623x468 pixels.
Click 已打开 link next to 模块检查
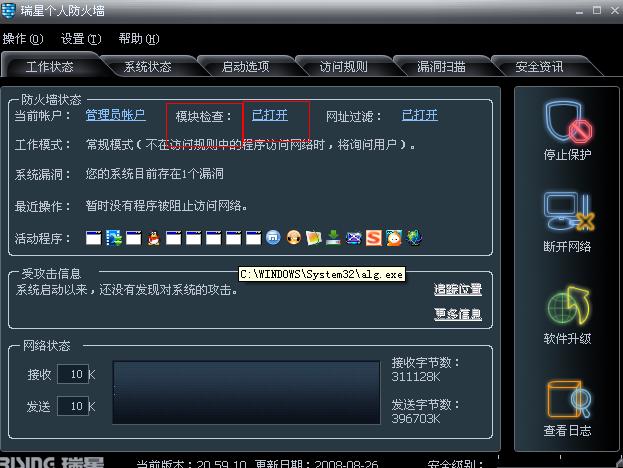pos(270,115)
